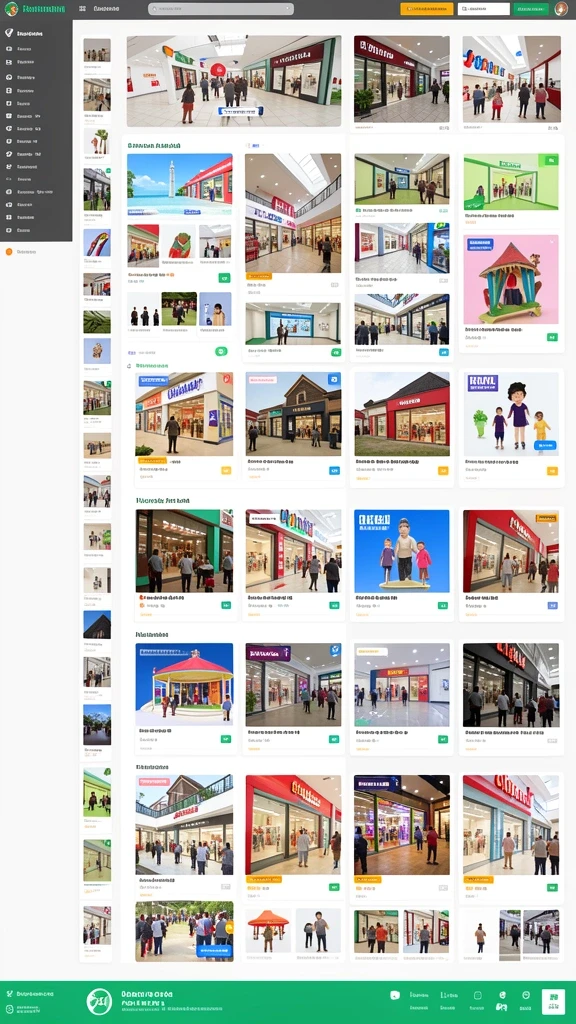Click blue check badge on purple-label mall image
Viewport: 576px width, 1024px height.
pyautogui.click(x=335, y=650)
